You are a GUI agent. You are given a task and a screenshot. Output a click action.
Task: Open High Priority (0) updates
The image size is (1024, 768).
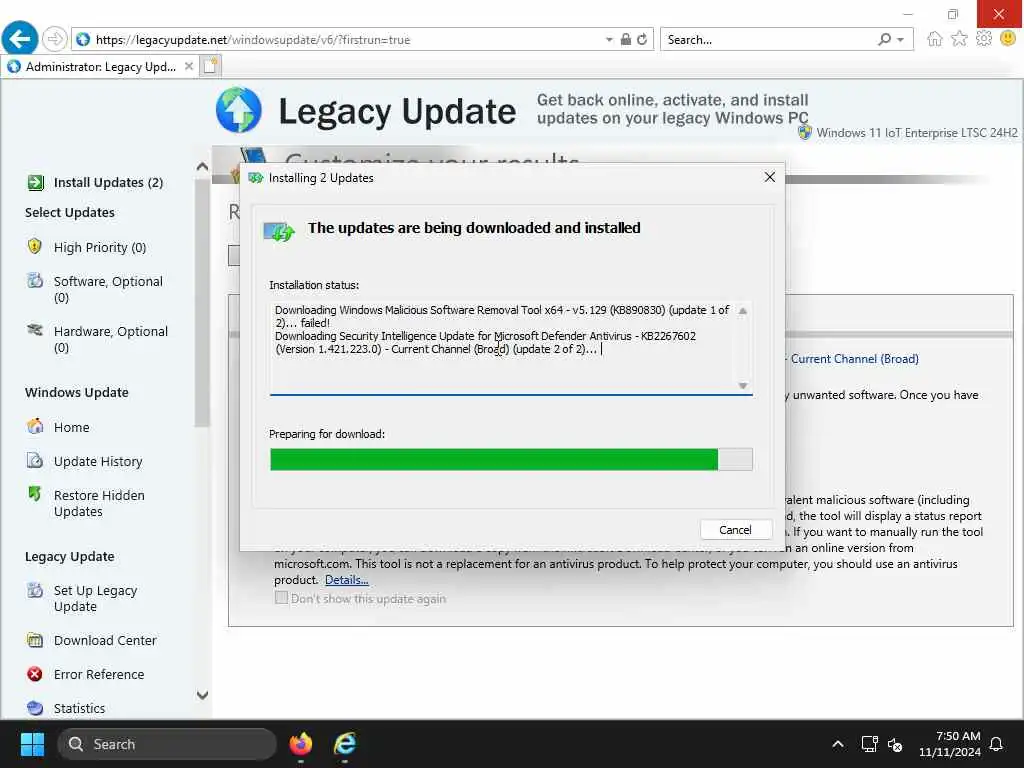100,248
